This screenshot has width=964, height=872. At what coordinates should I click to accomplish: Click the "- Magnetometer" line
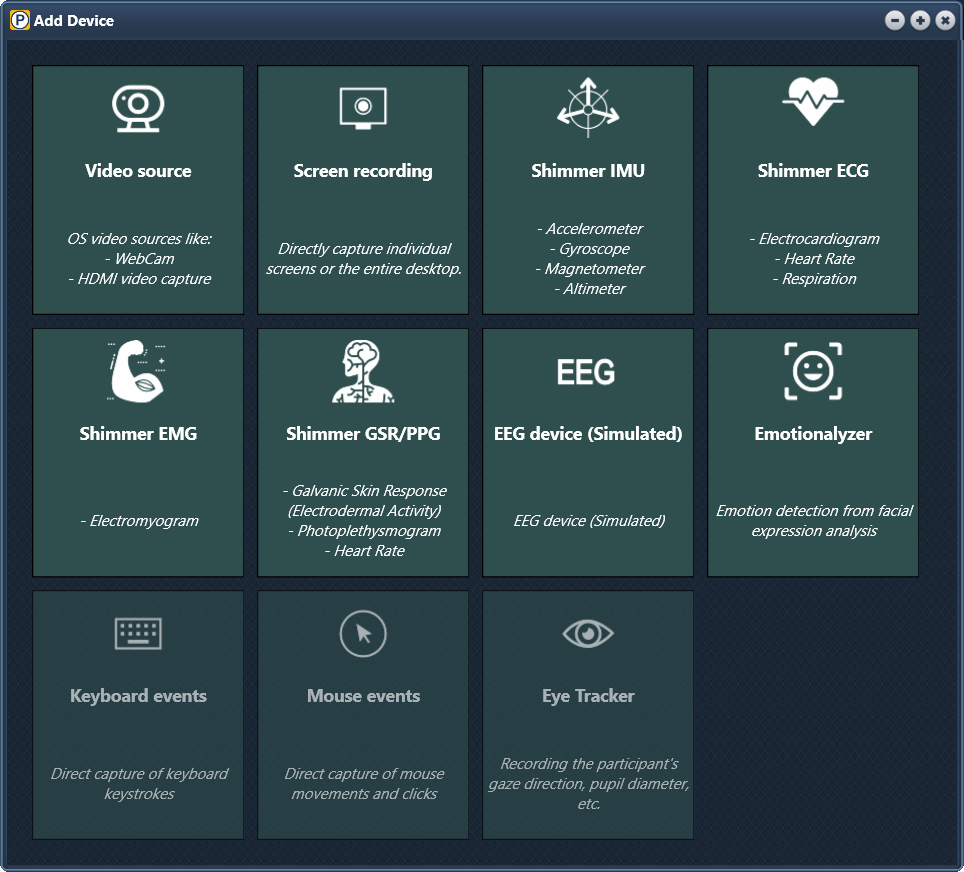pos(590,269)
